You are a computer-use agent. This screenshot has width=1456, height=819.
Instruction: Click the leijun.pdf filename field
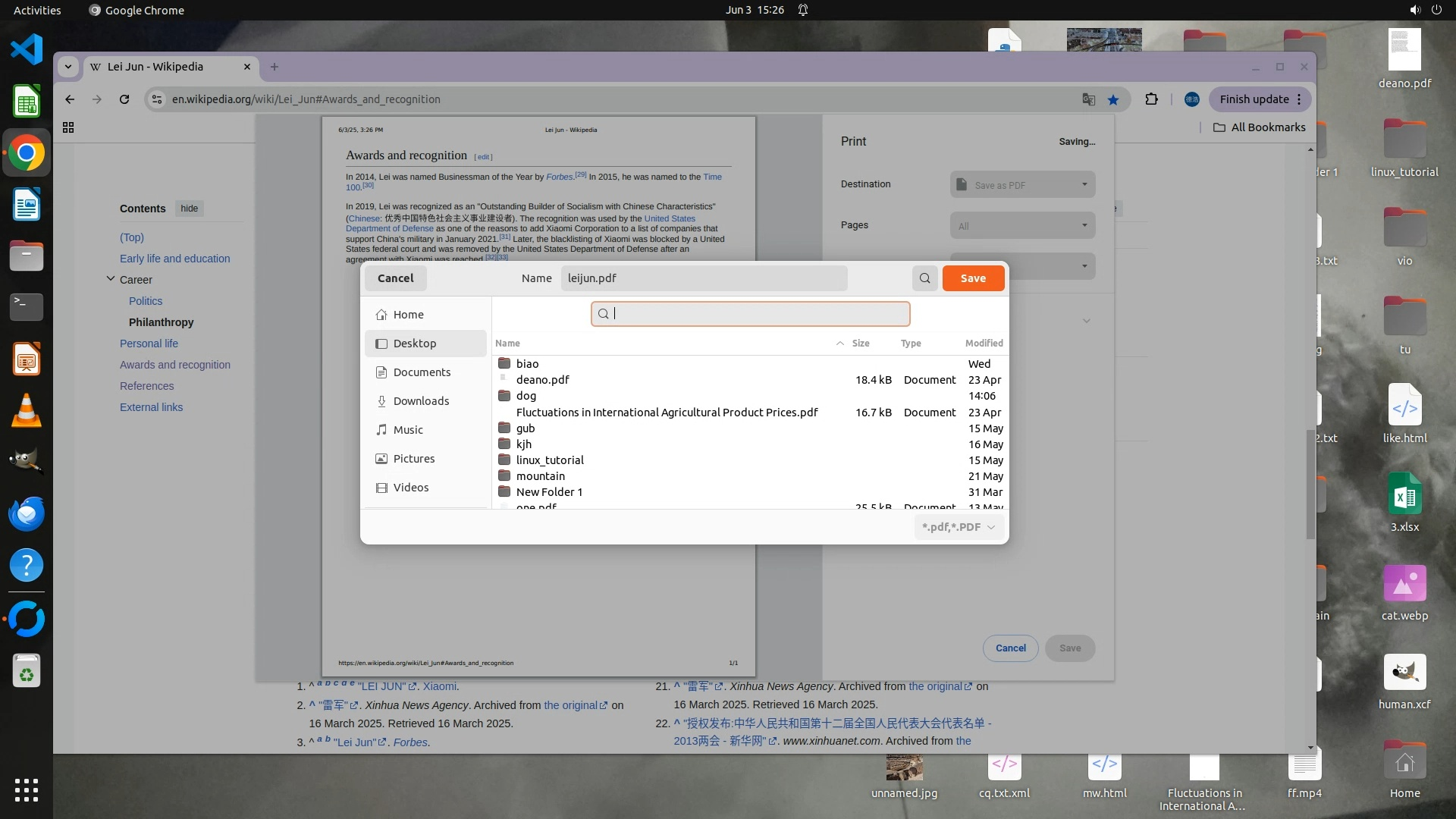[703, 278]
